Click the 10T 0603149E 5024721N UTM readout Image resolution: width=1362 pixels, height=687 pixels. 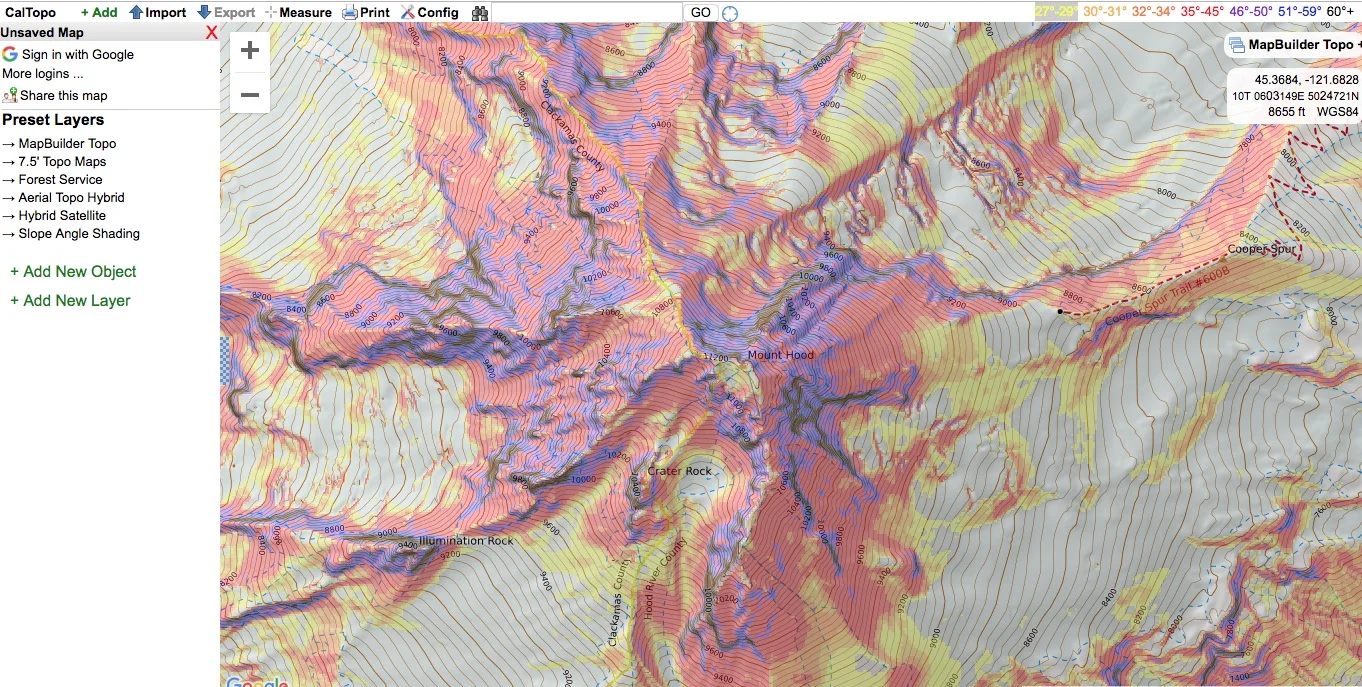1295,96
